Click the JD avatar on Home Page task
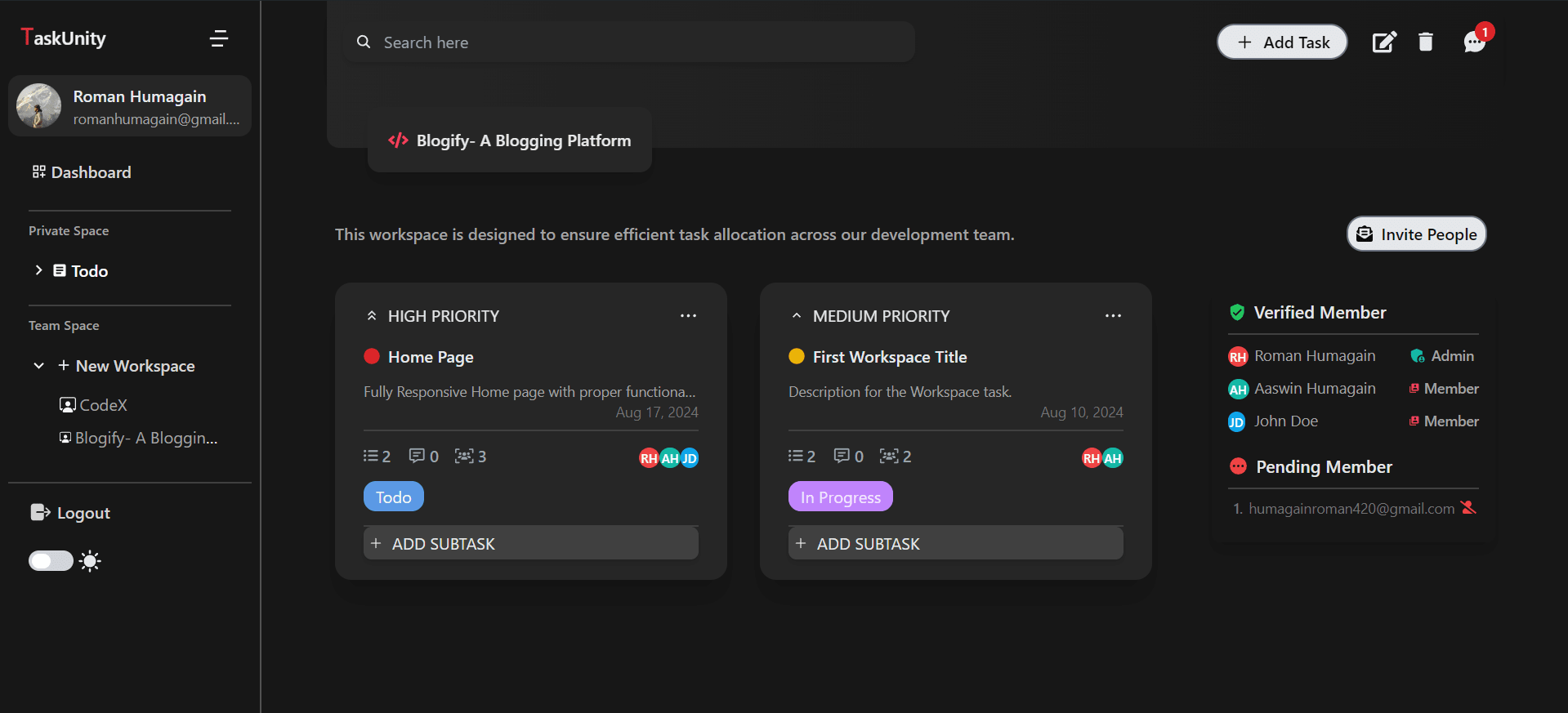 [x=690, y=458]
